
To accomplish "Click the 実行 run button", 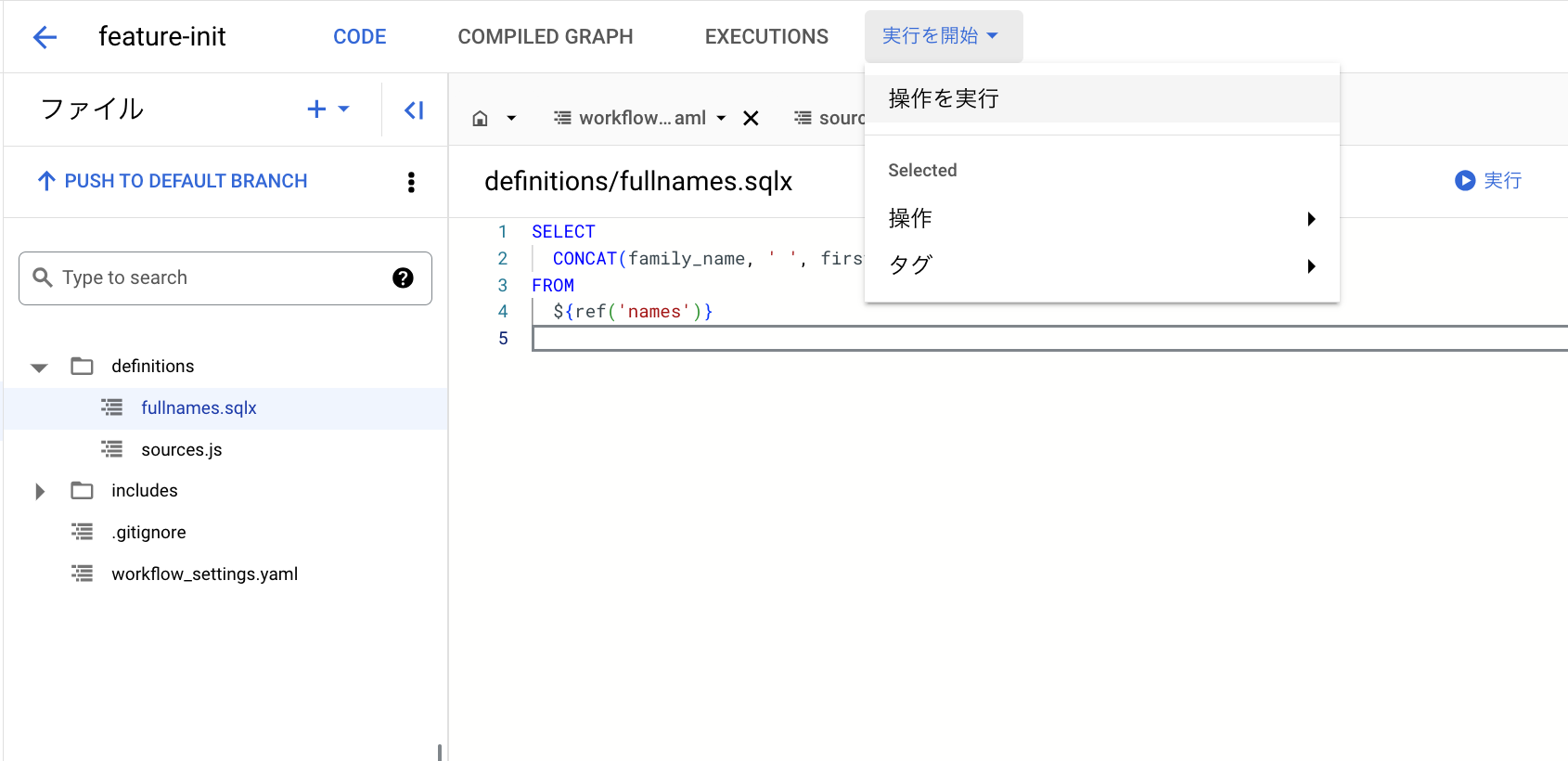I will pos(1488,180).
